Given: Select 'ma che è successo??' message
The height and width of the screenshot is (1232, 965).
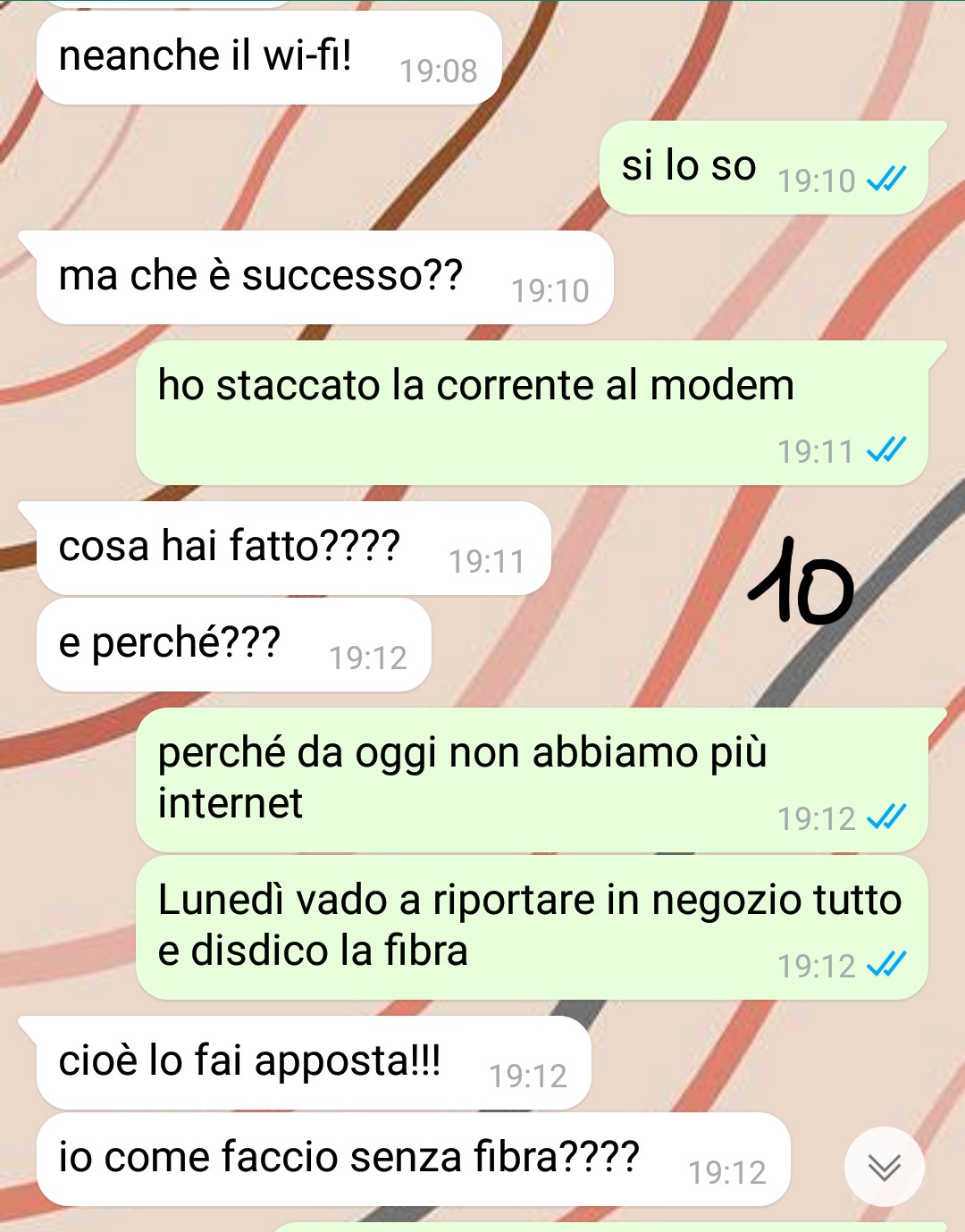Looking at the screenshot, I should point(324,278).
